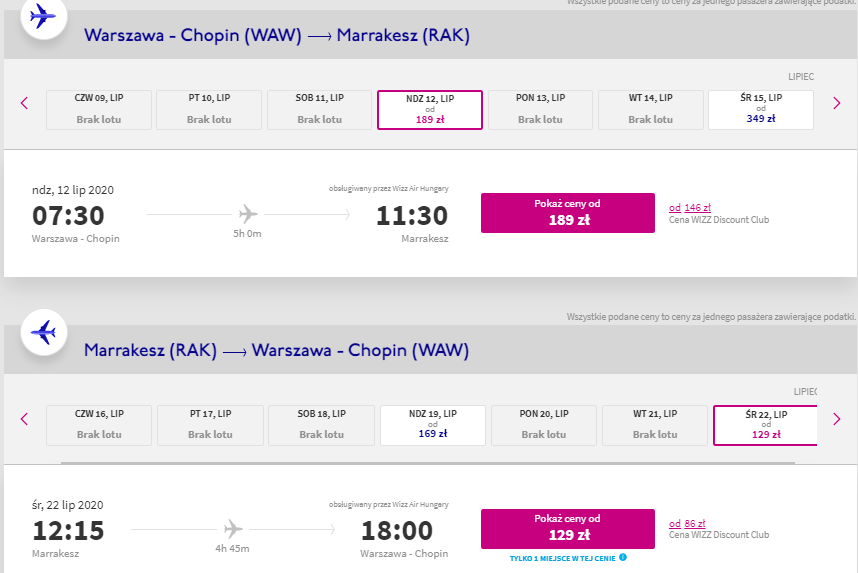Click the outbound flight airplane icon
Screen dimensions: 858x573
[x=44, y=16]
